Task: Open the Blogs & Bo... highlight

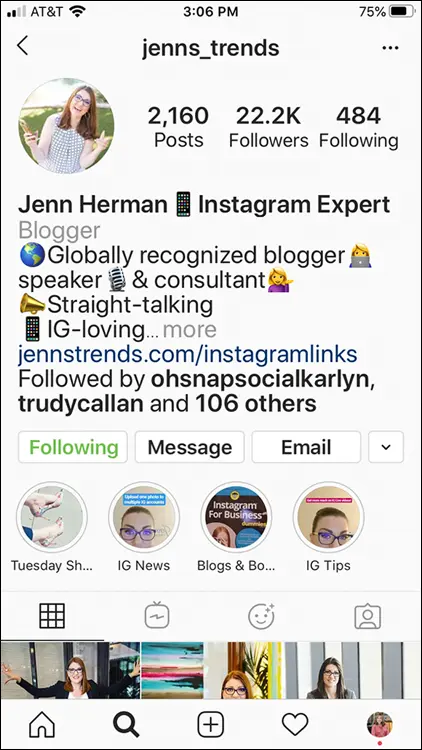Action: pos(236,527)
